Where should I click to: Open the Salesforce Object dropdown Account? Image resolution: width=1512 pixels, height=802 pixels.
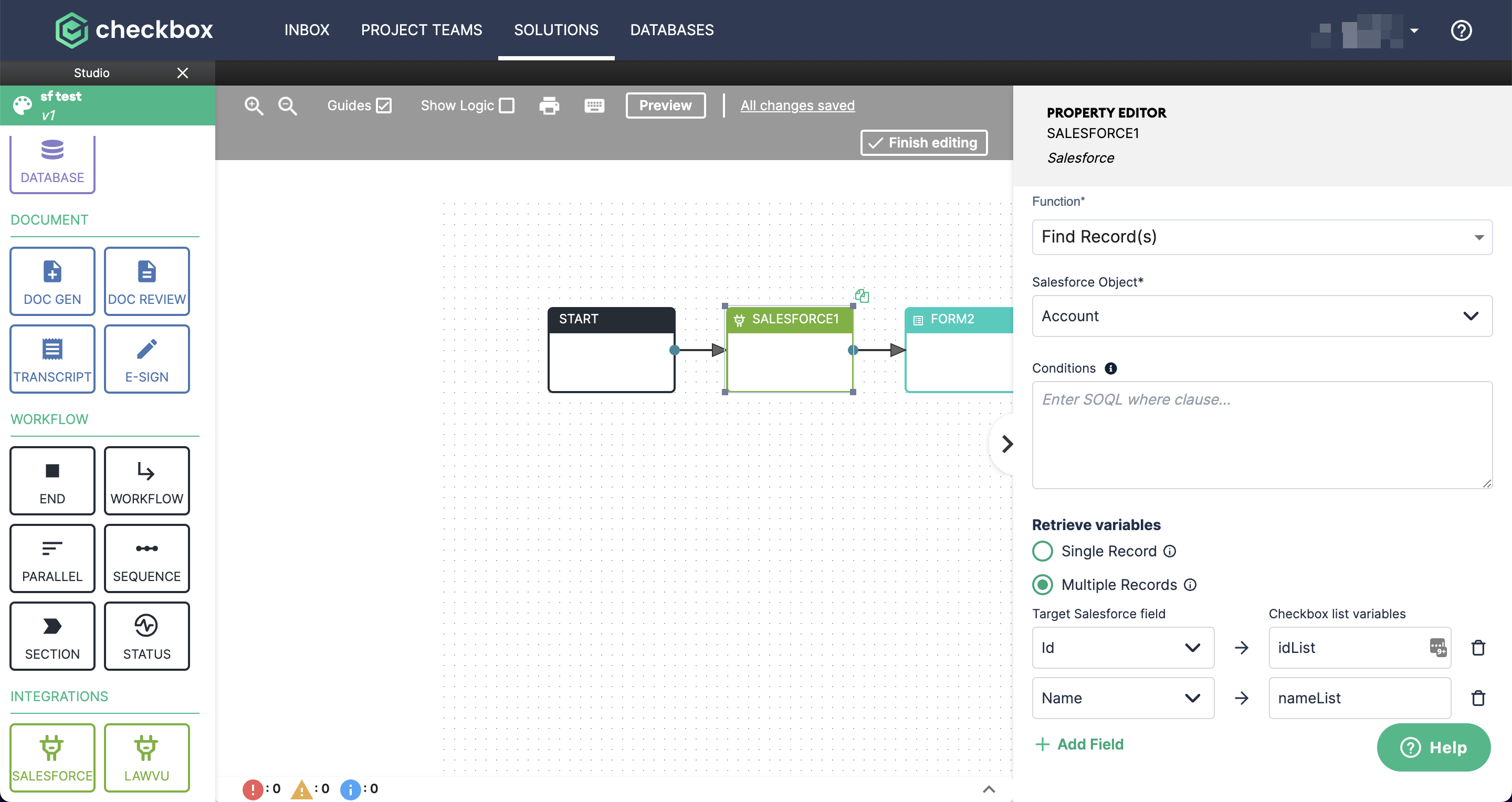[1262, 316]
